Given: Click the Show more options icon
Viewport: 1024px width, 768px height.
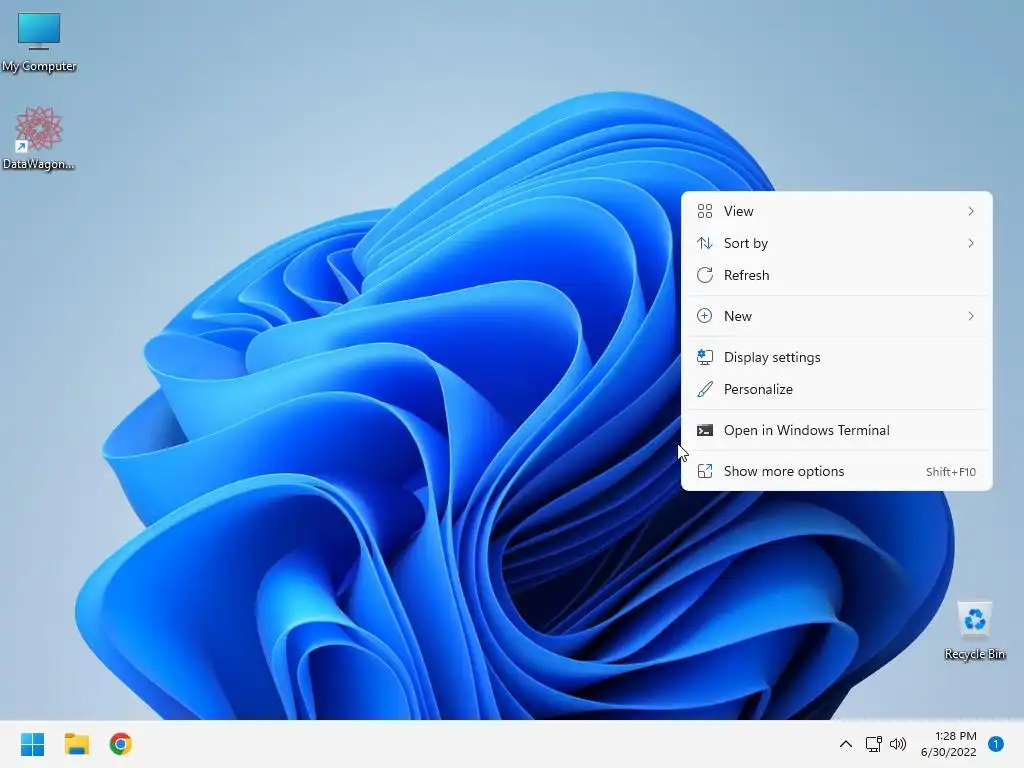Looking at the screenshot, I should (x=705, y=472).
